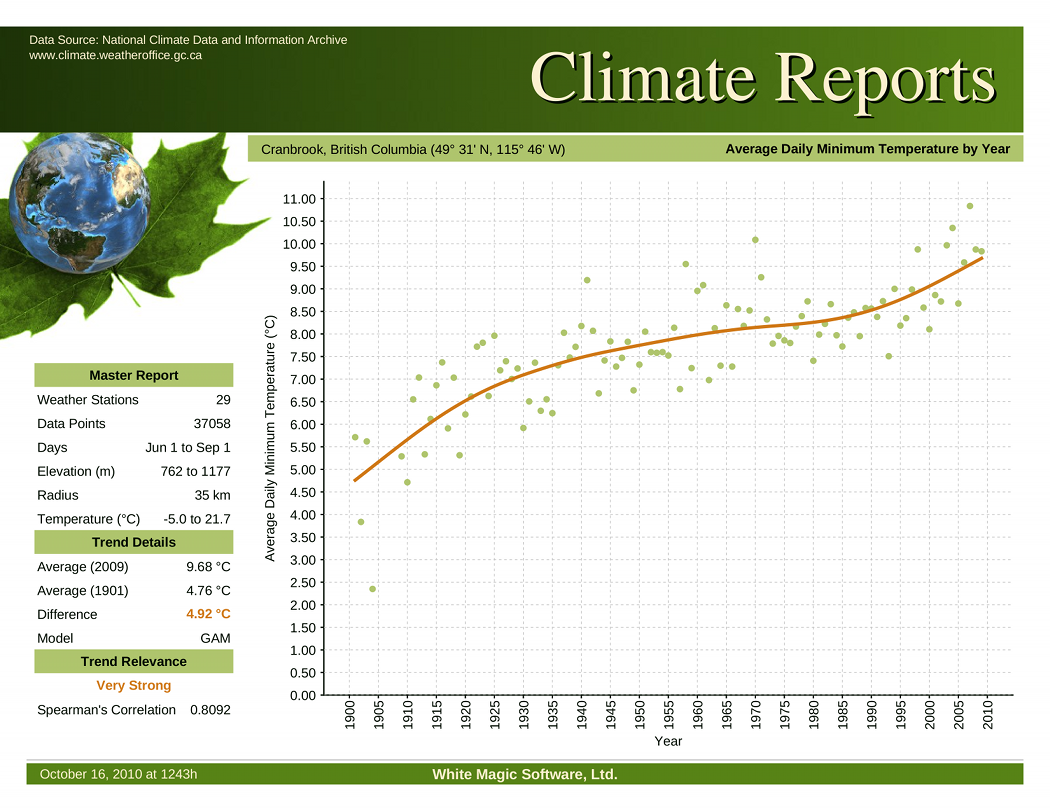Screen dimensions: 1050x811
Task: Click the Year axis title below the chart
Action: coord(668,741)
